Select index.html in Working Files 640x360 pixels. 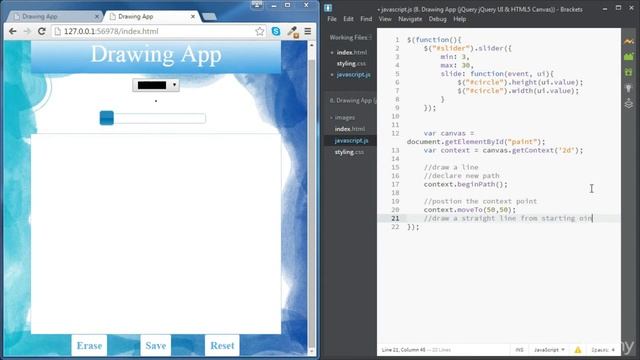pos(351,53)
